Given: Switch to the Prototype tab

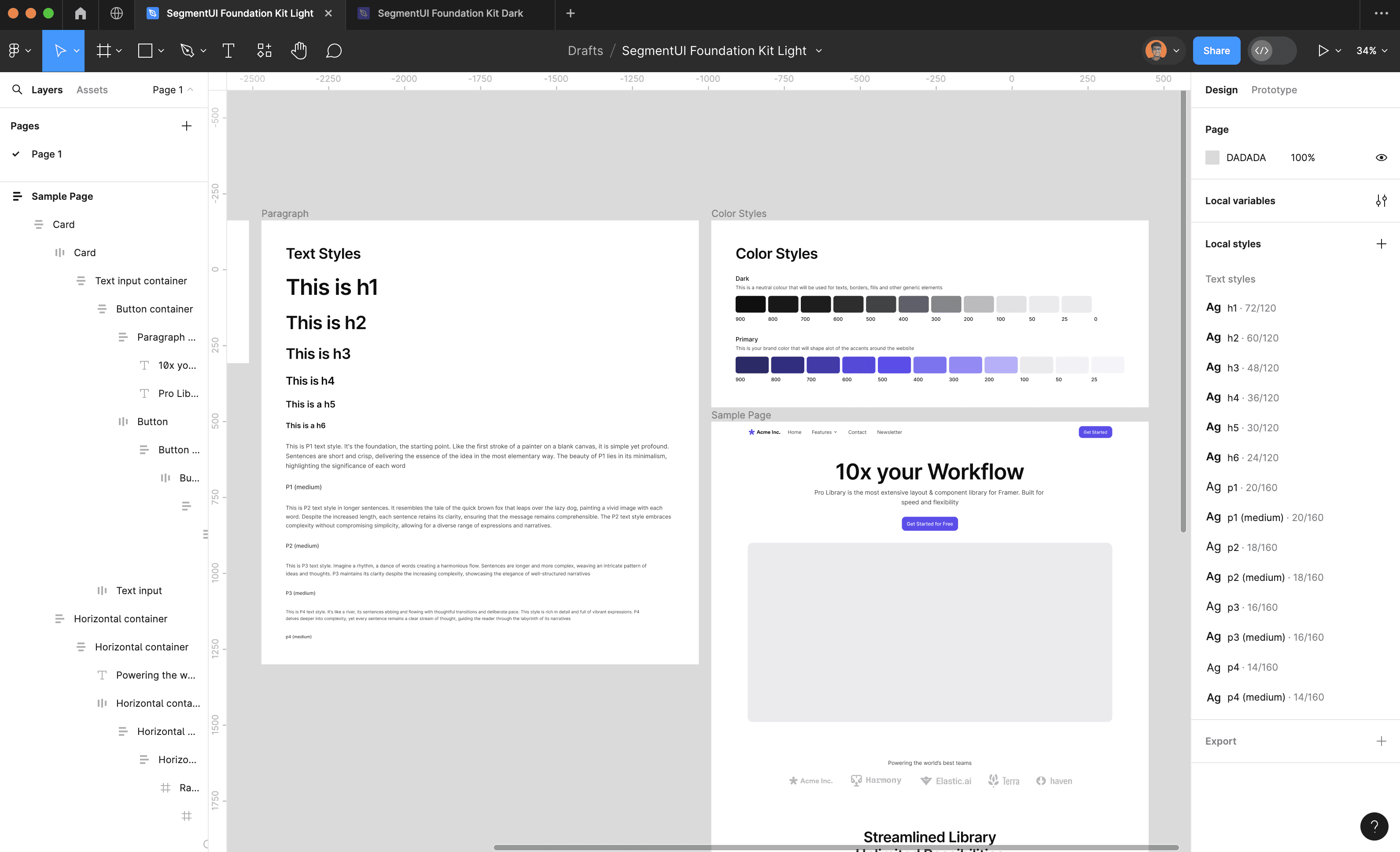Looking at the screenshot, I should [1274, 90].
